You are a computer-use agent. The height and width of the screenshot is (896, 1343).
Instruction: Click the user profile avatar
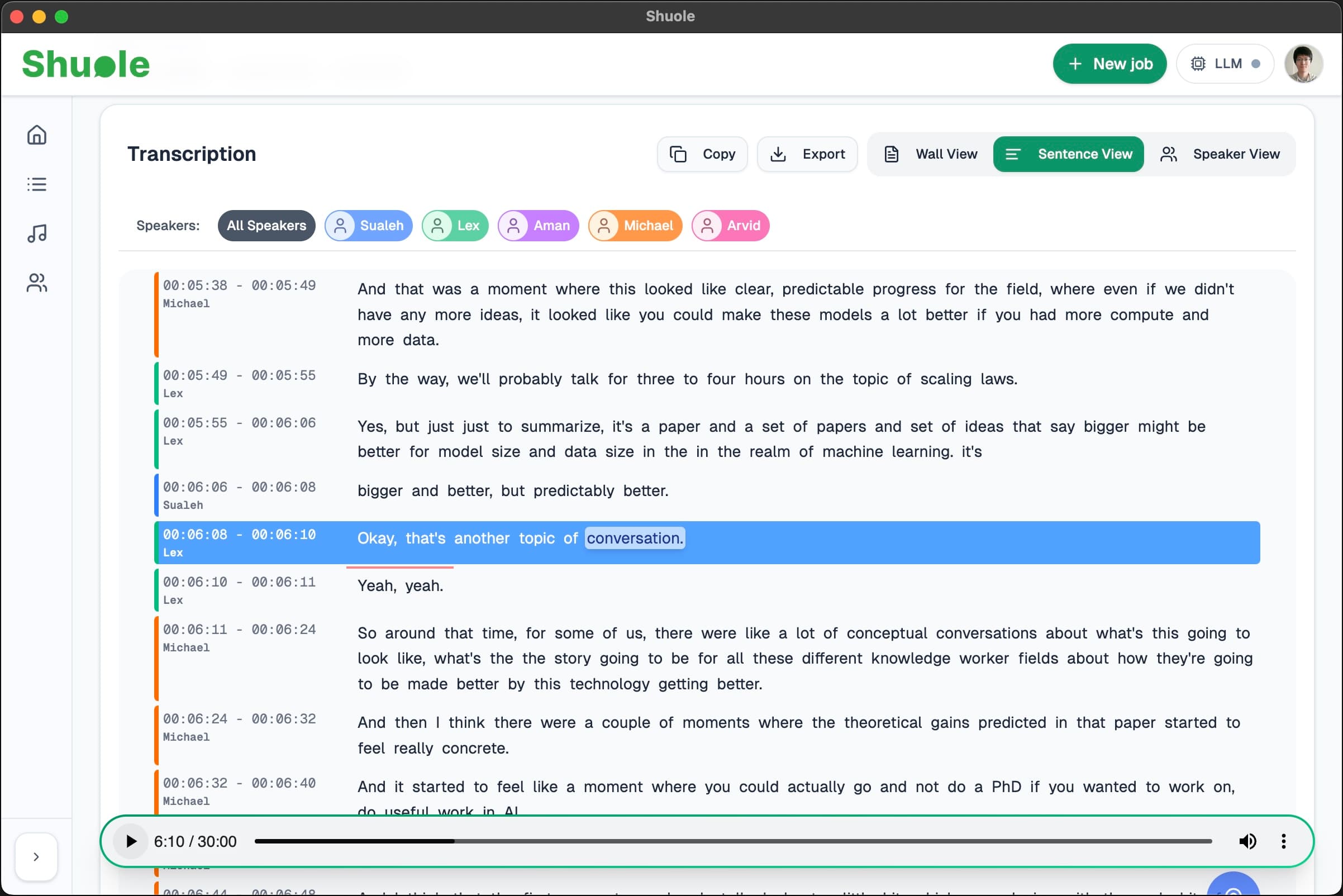1303,64
